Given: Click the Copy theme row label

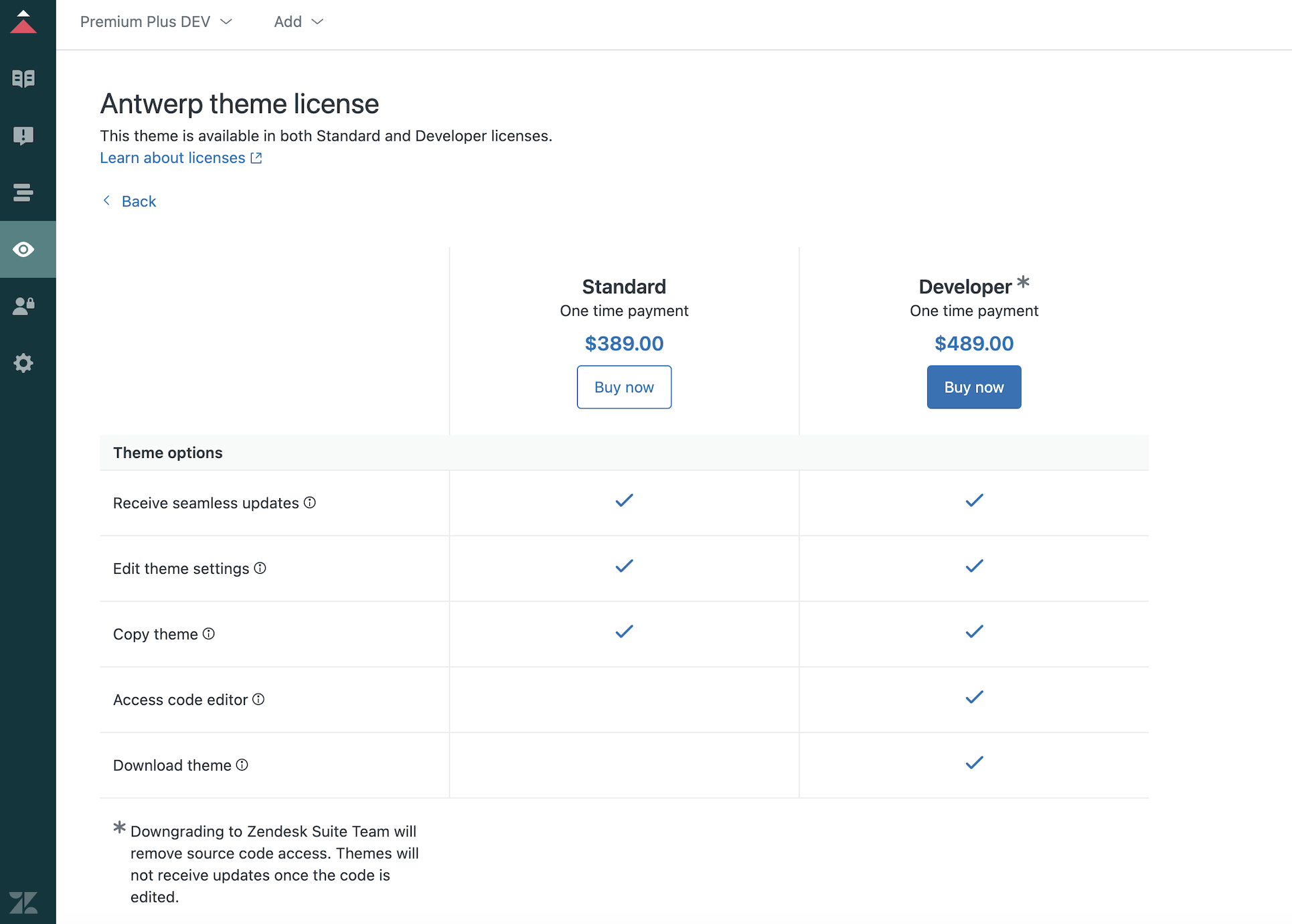Looking at the screenshot, I should 155,634.
